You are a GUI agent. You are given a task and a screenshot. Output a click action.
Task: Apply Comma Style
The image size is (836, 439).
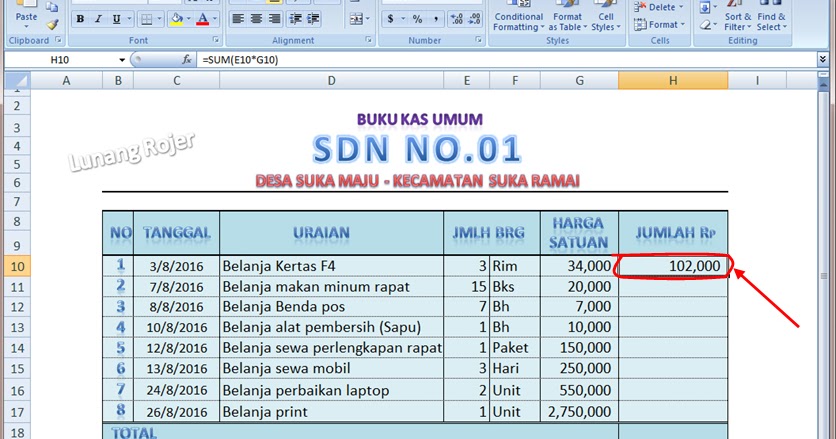[x=436, y=19]
